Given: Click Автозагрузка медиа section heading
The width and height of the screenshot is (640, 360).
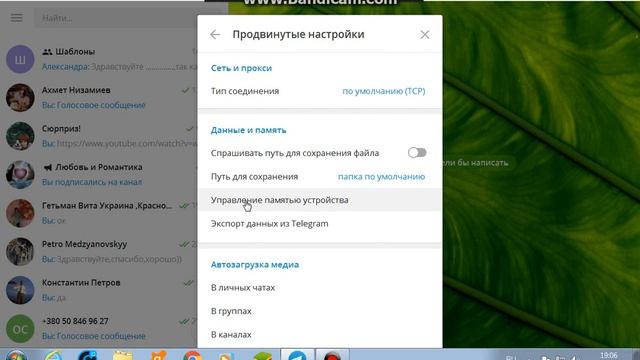Looking at the screenshot, I should tap(255, 264).
